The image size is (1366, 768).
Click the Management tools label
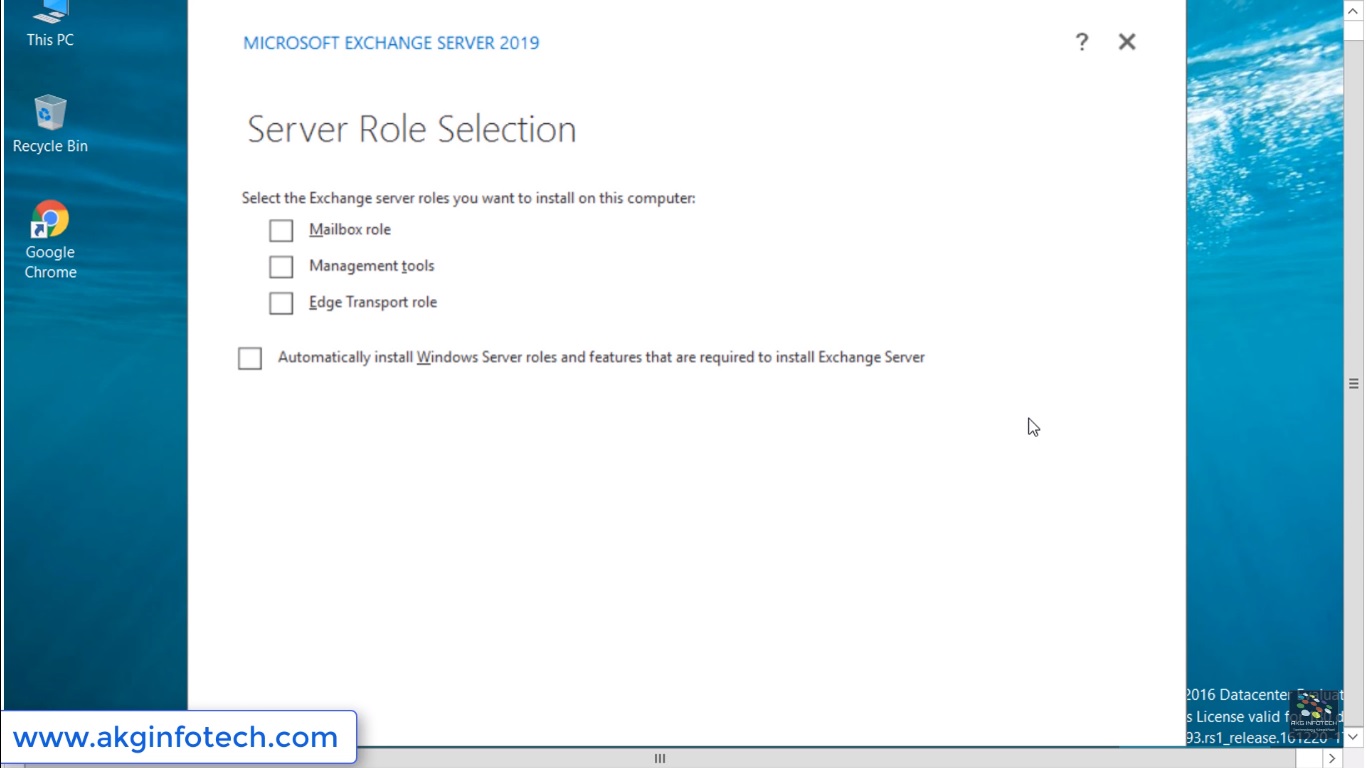[371, 266]
